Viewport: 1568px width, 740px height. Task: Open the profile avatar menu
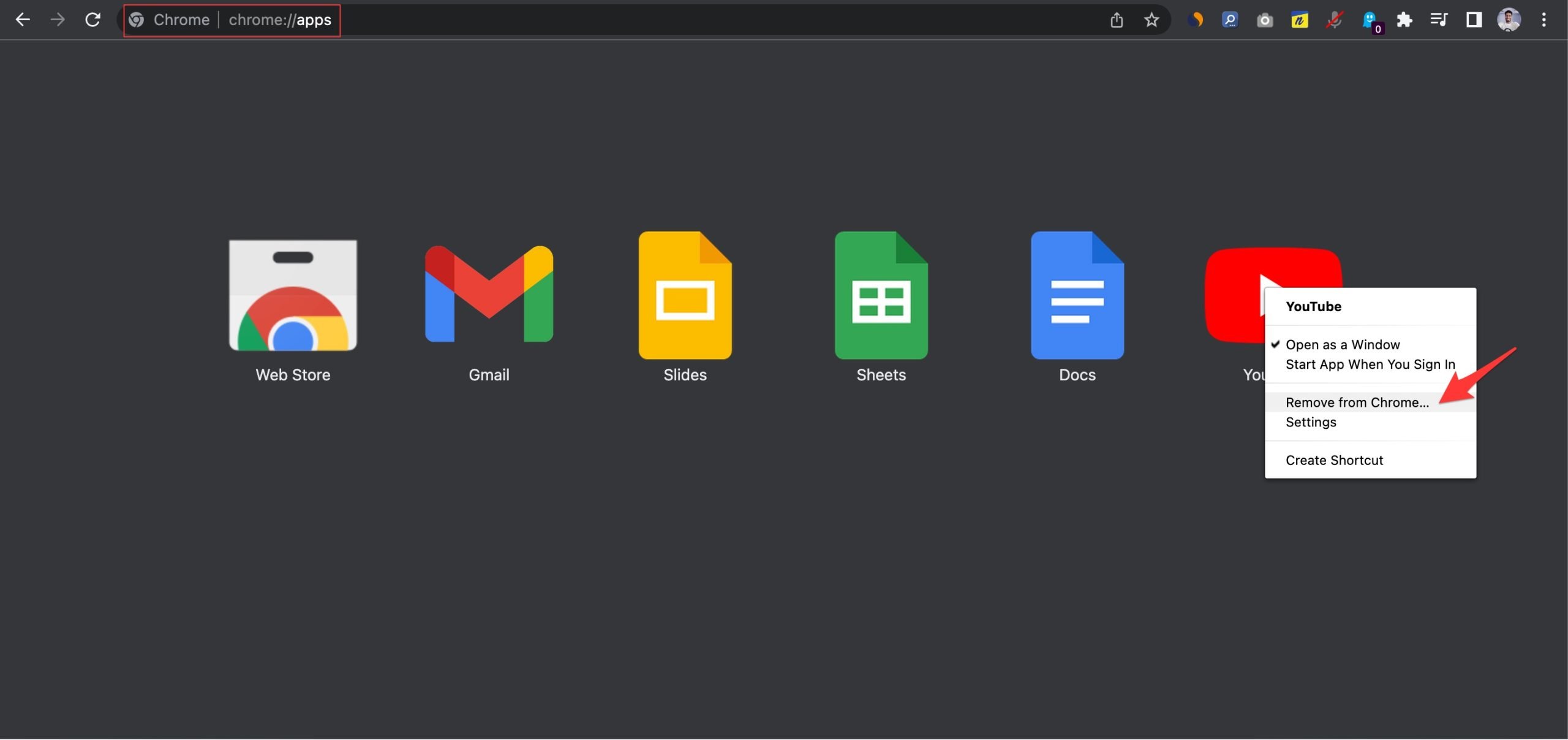tap(1509, 20)
